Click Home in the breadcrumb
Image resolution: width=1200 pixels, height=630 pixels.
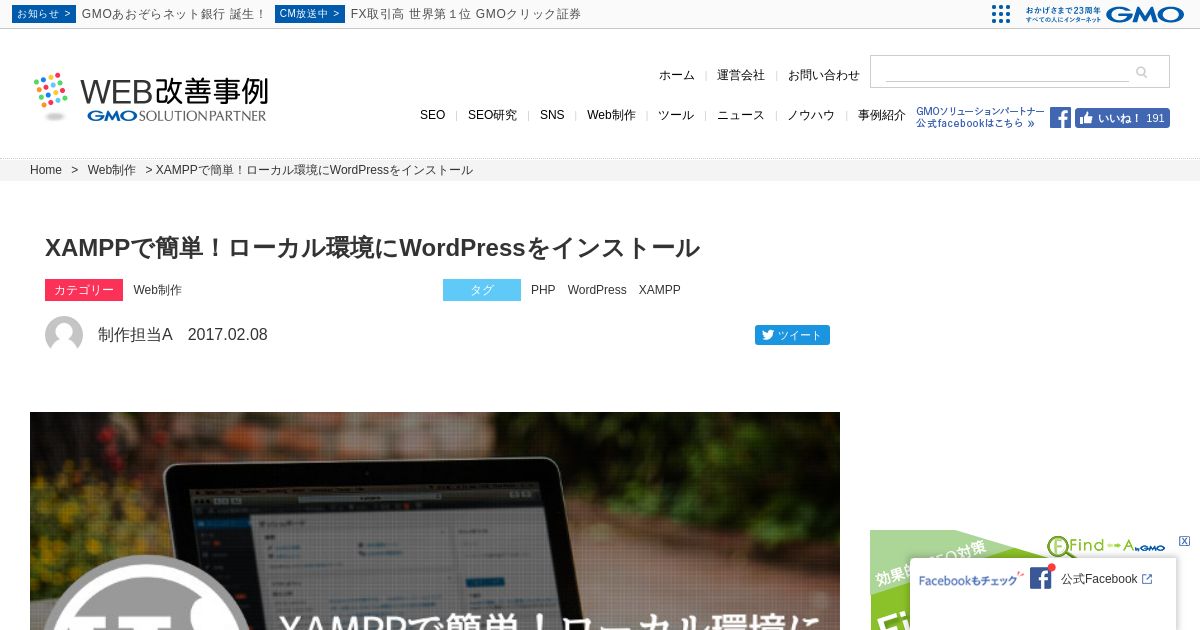point(46,170)
